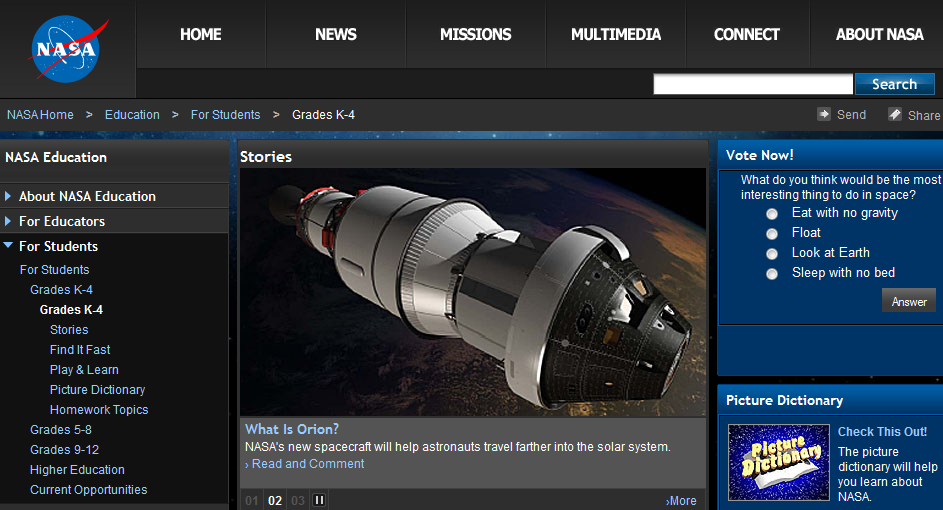Click the Send link text
Viewport: 943px width, 510px height.
click(852, 114)
